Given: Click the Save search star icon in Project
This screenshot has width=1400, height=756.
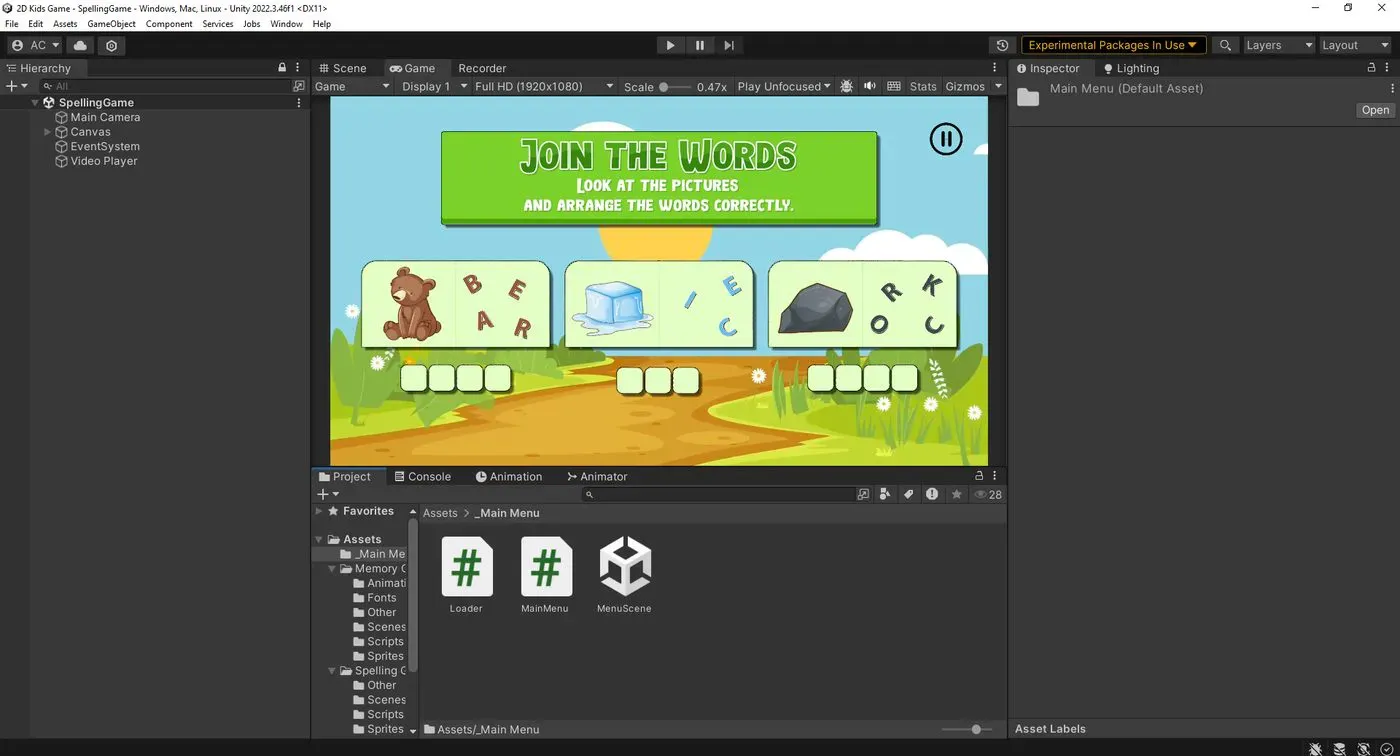Looking at the screenshot, I should pos(957,494).
